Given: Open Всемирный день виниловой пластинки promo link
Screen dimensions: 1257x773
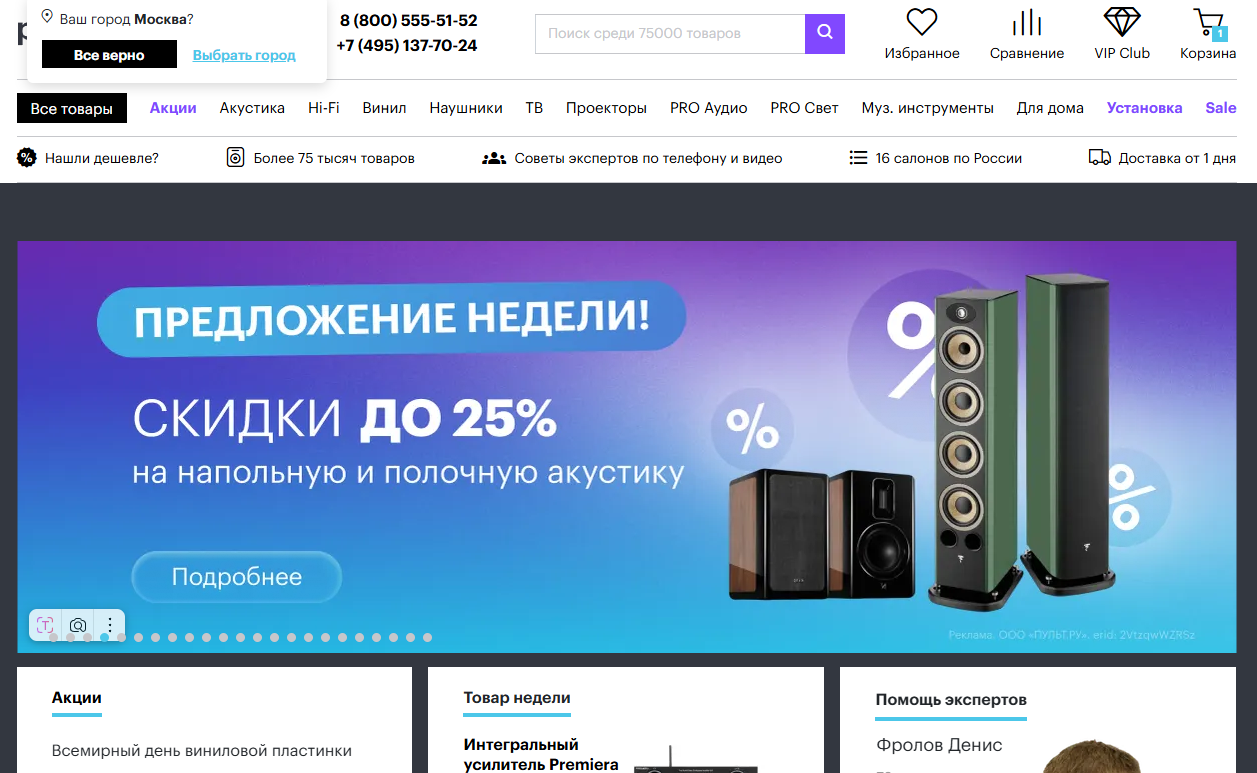Looking at the screenshot, I should 202,750.
